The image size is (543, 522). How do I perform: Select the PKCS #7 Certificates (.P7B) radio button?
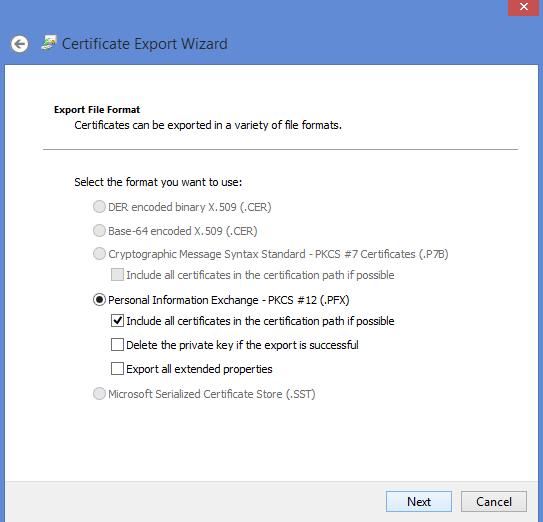coord(99,254)
